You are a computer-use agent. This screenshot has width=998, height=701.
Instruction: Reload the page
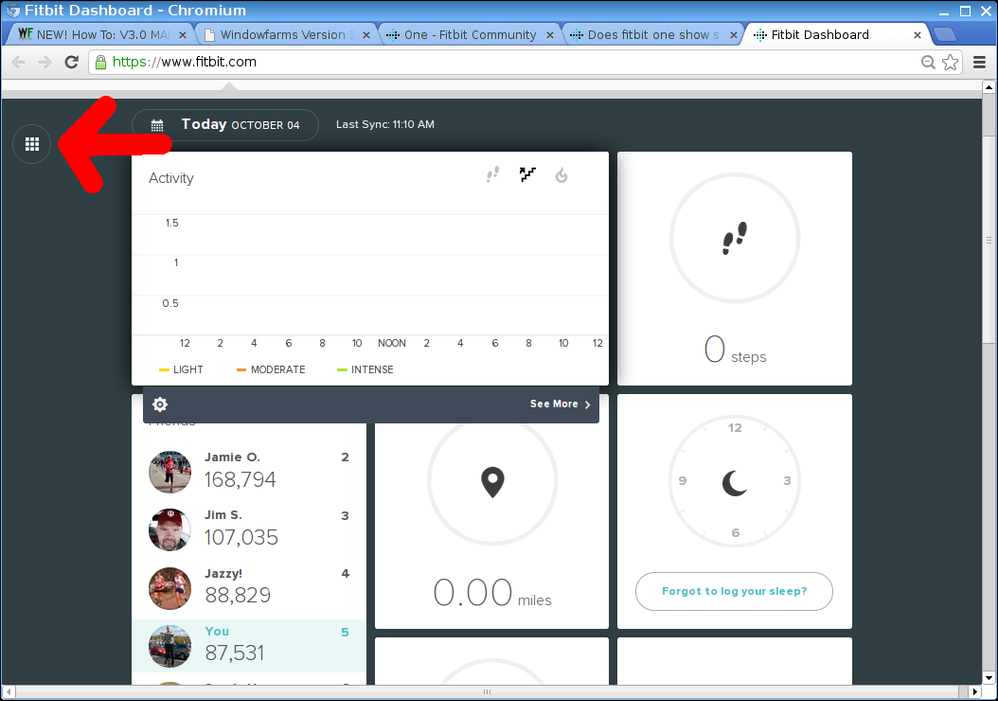[71, 62]
